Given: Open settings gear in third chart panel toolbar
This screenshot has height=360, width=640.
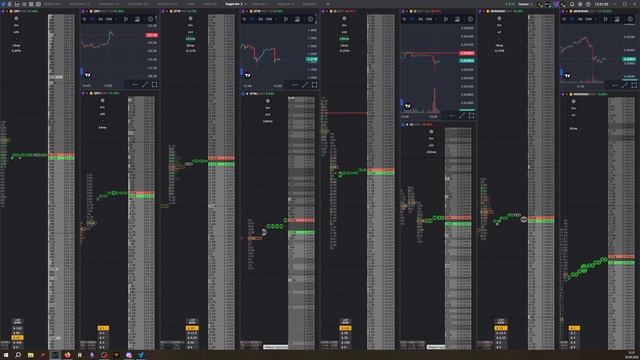Looking at the screenshot, I should click(470, 19).
